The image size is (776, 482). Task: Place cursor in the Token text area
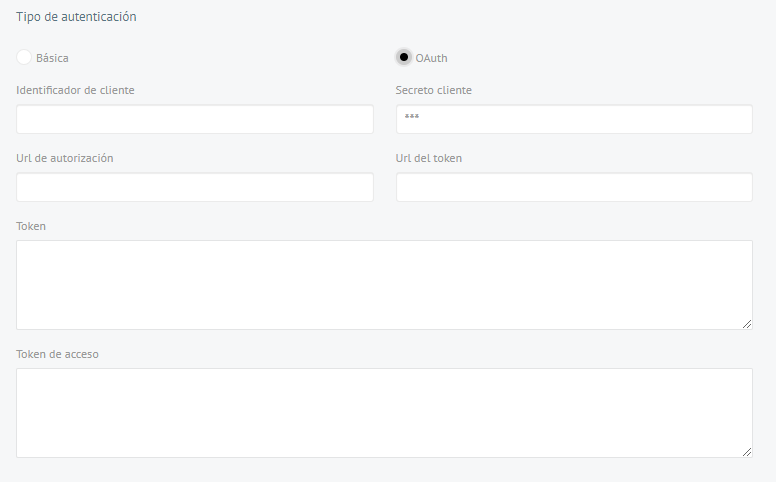385,285
